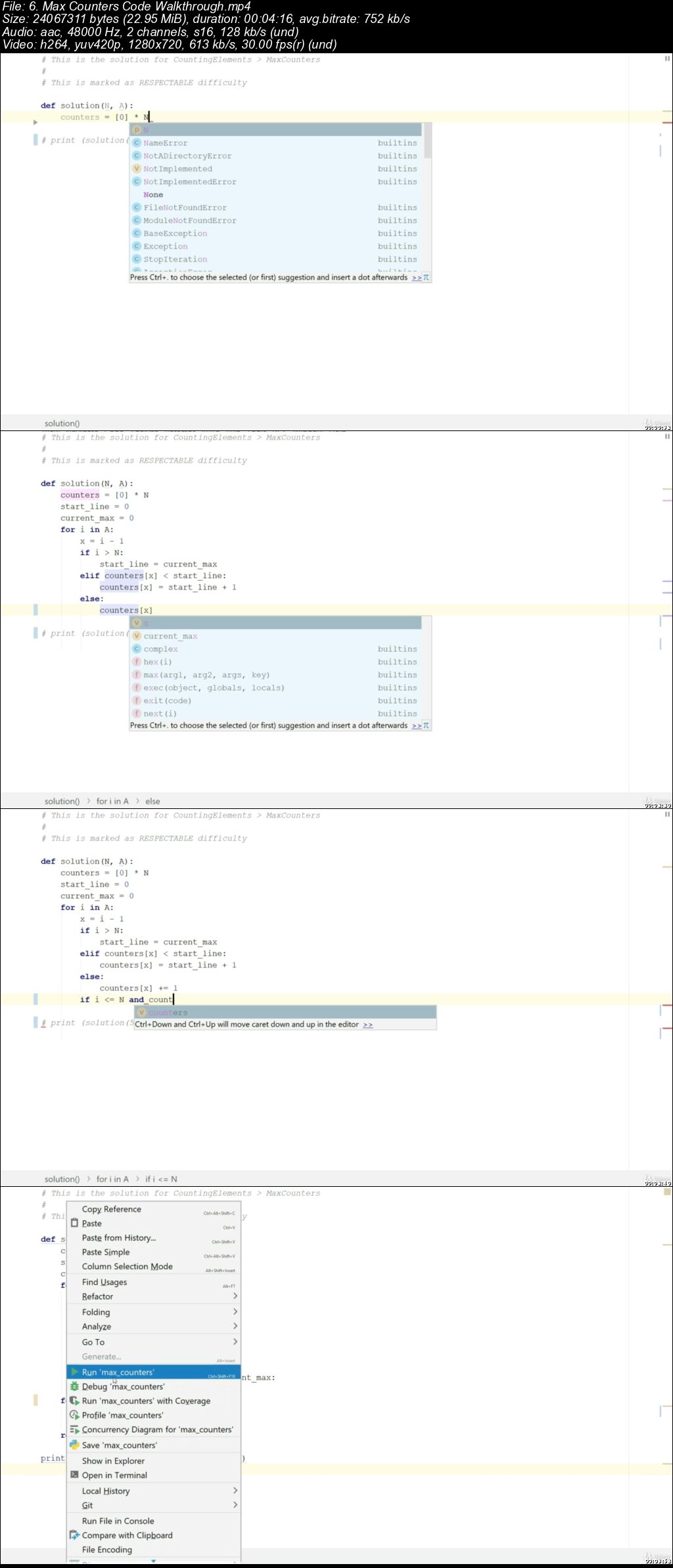The width and height of the screenshot is (673, 1568).
Task: Choose Run File in Console
Action: [x=154, y=1521]
